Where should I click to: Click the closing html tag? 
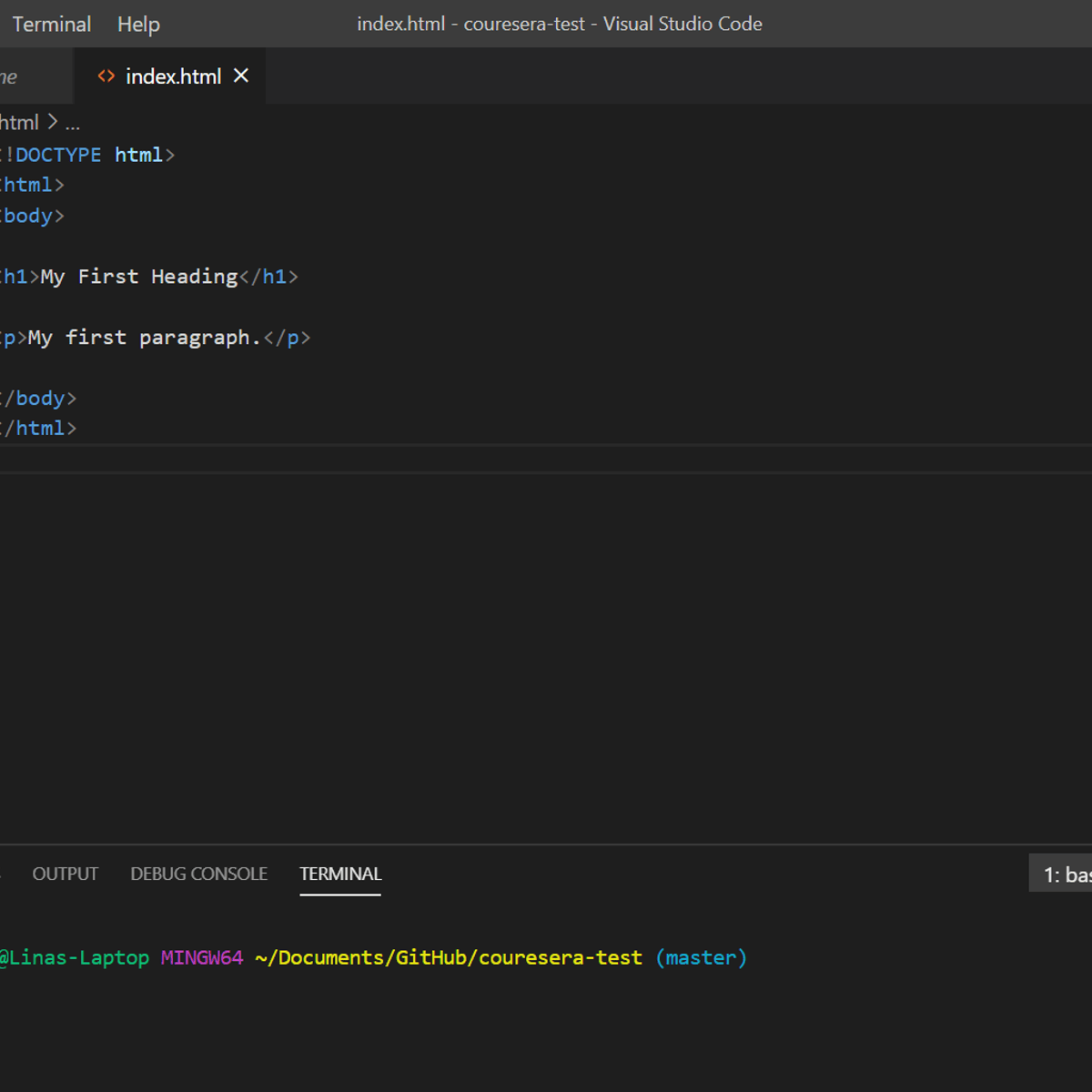pos(38,428)
